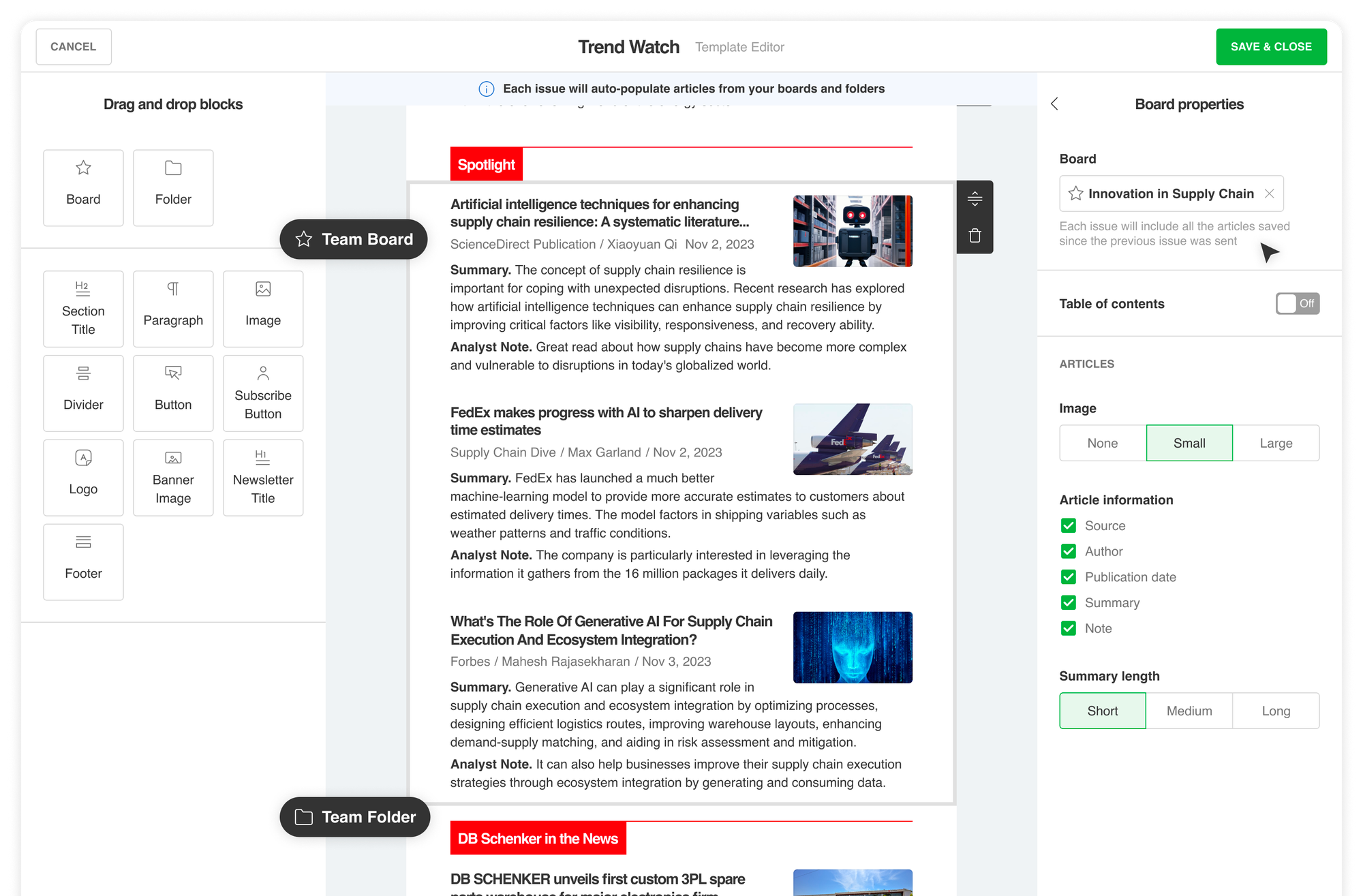This screenshot has height=896, width=1363.
Task: Click the Supply Chain Dive byline
Action: tap(586, 452)
